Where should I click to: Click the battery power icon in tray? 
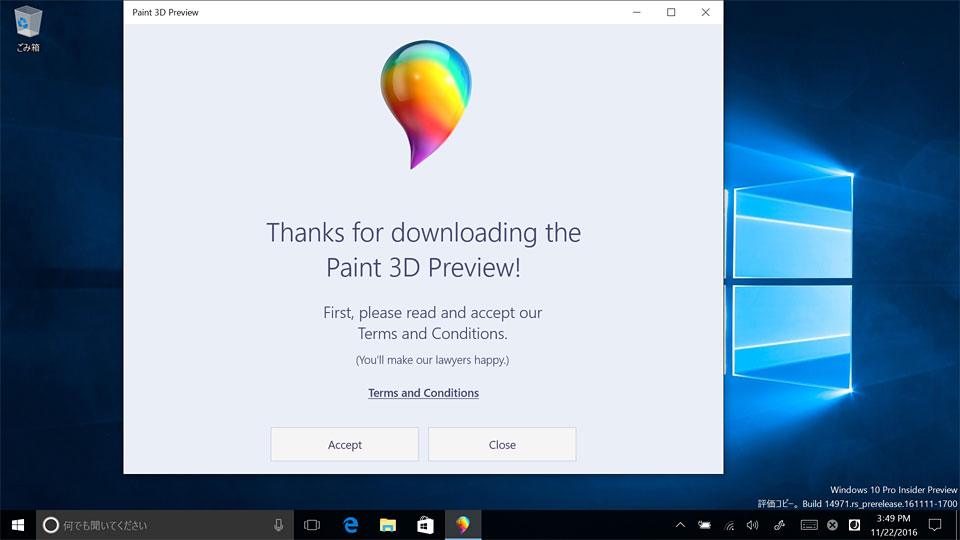pos(704,525)
